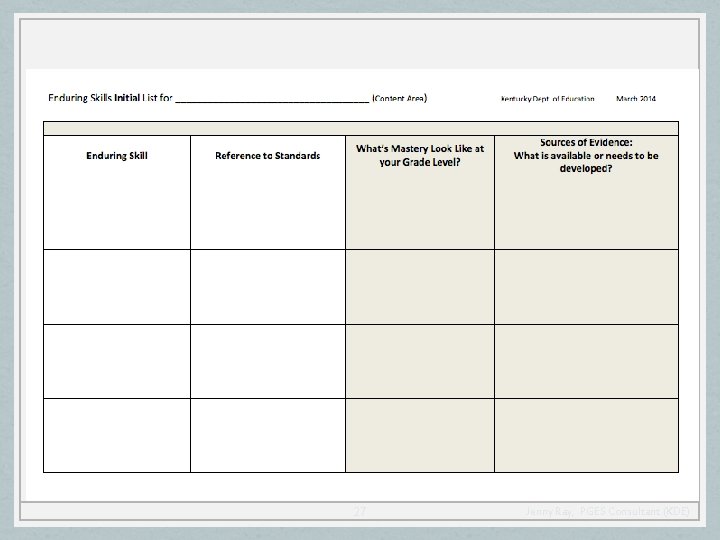Click the 'Jenny Ray, PGES Consultant (KDE)' footer

coord(608,511)
